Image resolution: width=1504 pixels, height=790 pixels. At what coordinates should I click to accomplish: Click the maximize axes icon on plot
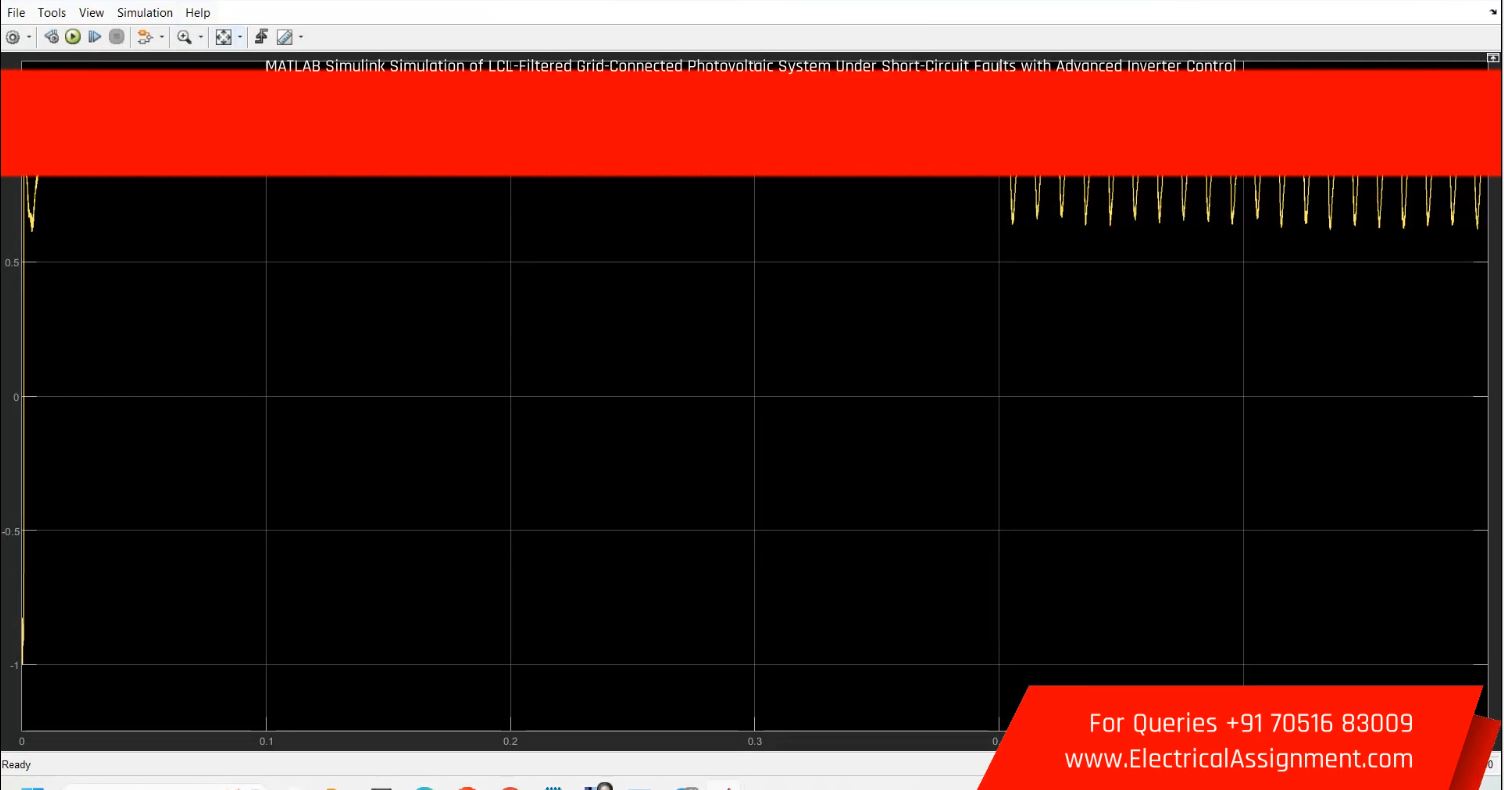(1494, 59)
